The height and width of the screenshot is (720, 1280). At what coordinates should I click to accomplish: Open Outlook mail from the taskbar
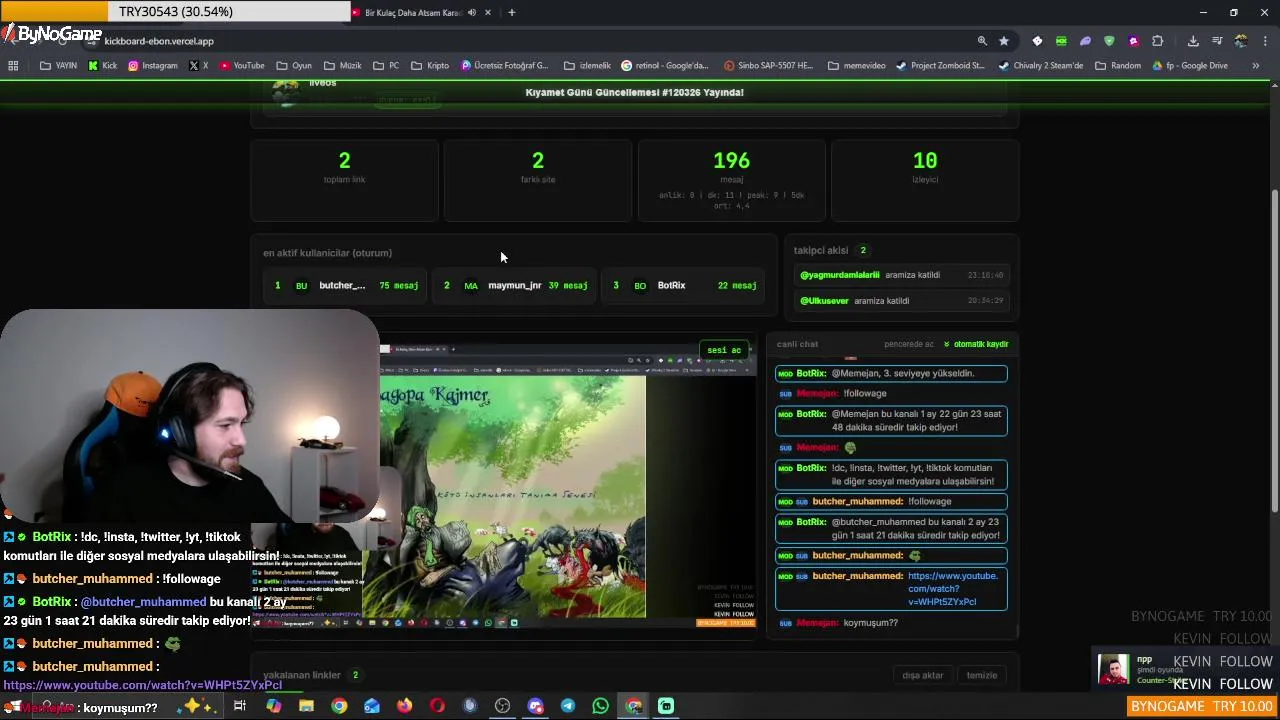[372, 706]
